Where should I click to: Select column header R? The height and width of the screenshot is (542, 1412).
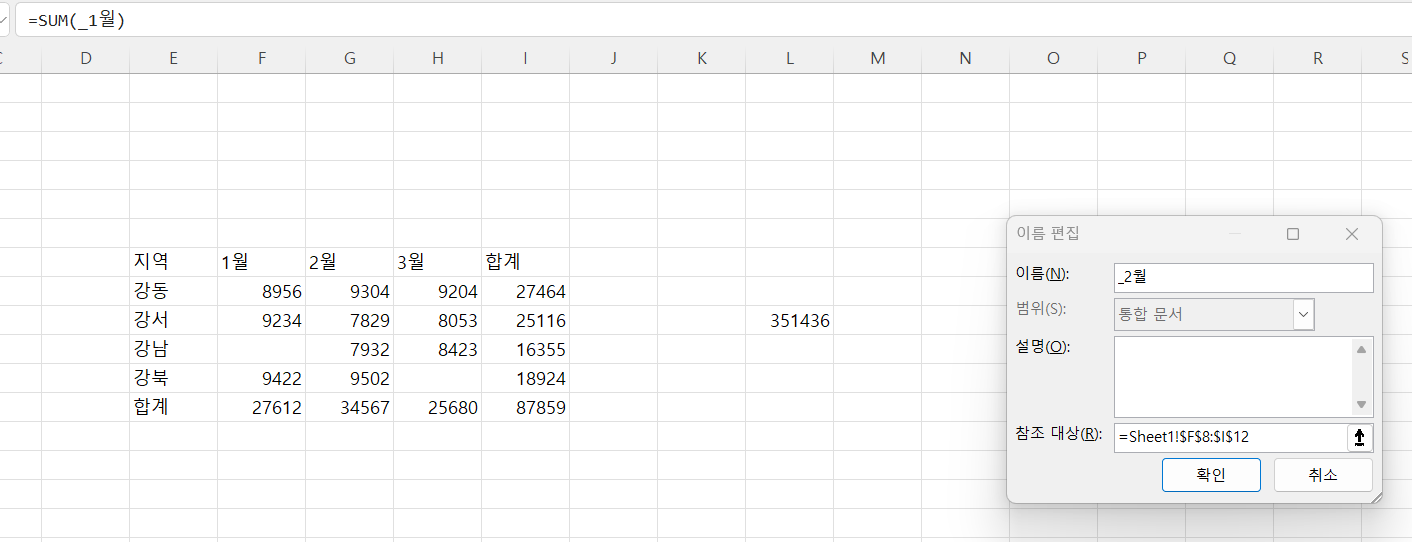(x=1318, y=59)
